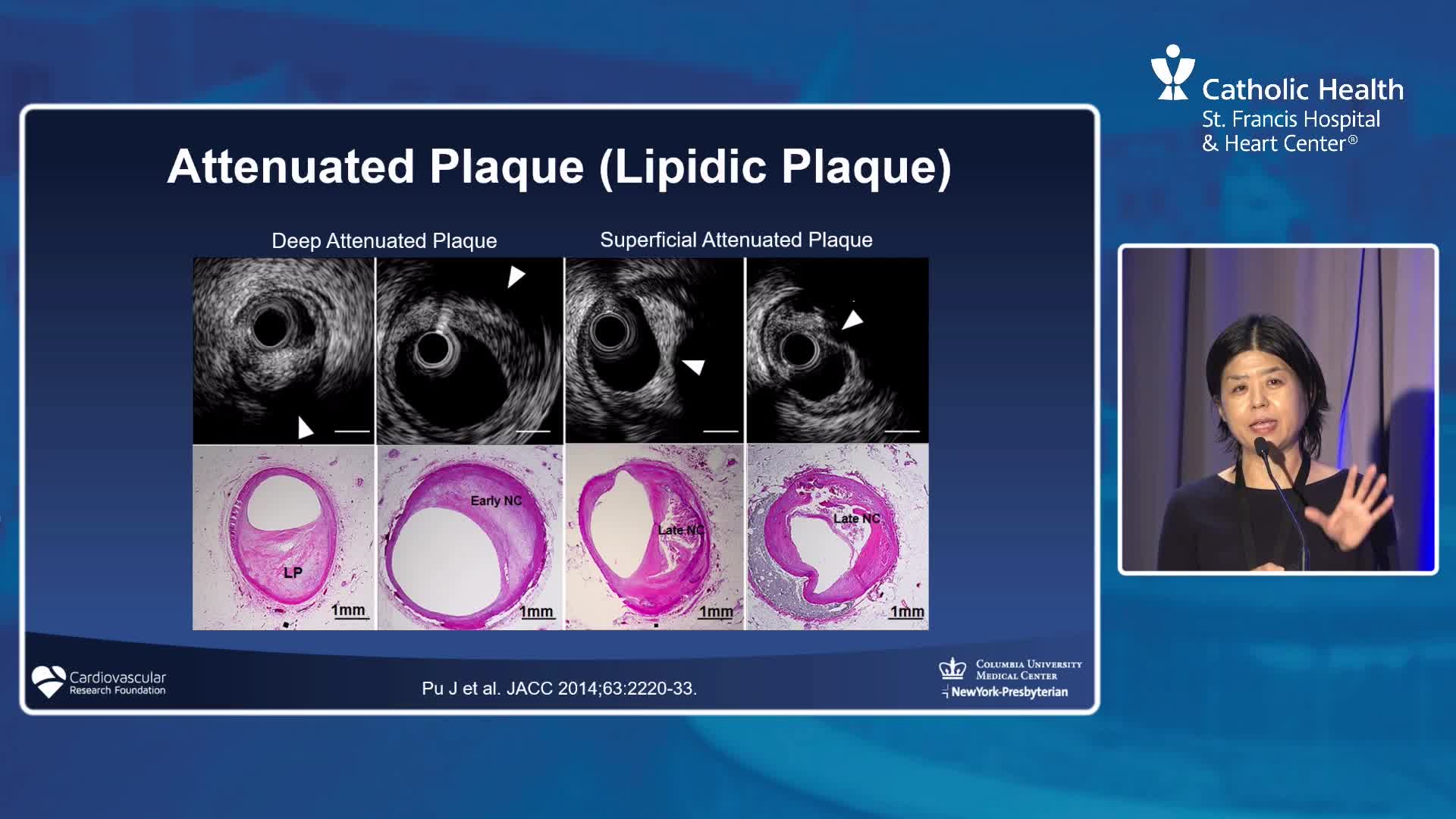Click white arrowhead in first IVUS image
Image resolution: width=1456 pixels, height=819 pixels.
click(304, 428)
